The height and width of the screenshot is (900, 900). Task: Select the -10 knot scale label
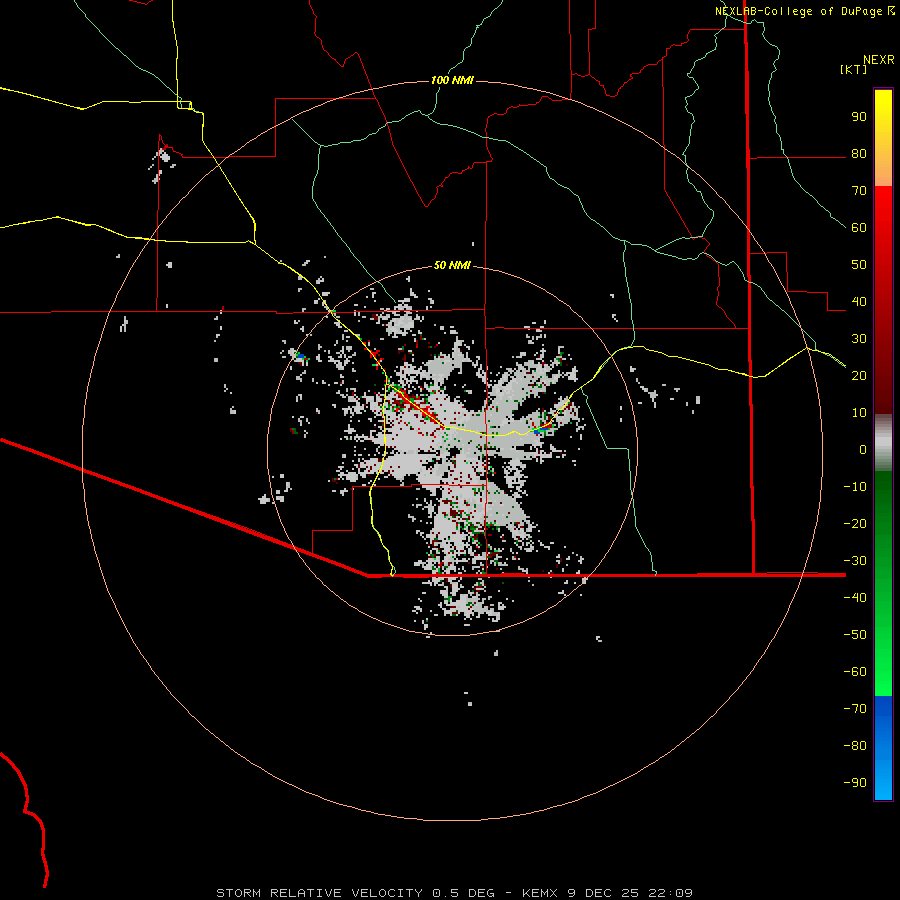click(x=855, y=487)
